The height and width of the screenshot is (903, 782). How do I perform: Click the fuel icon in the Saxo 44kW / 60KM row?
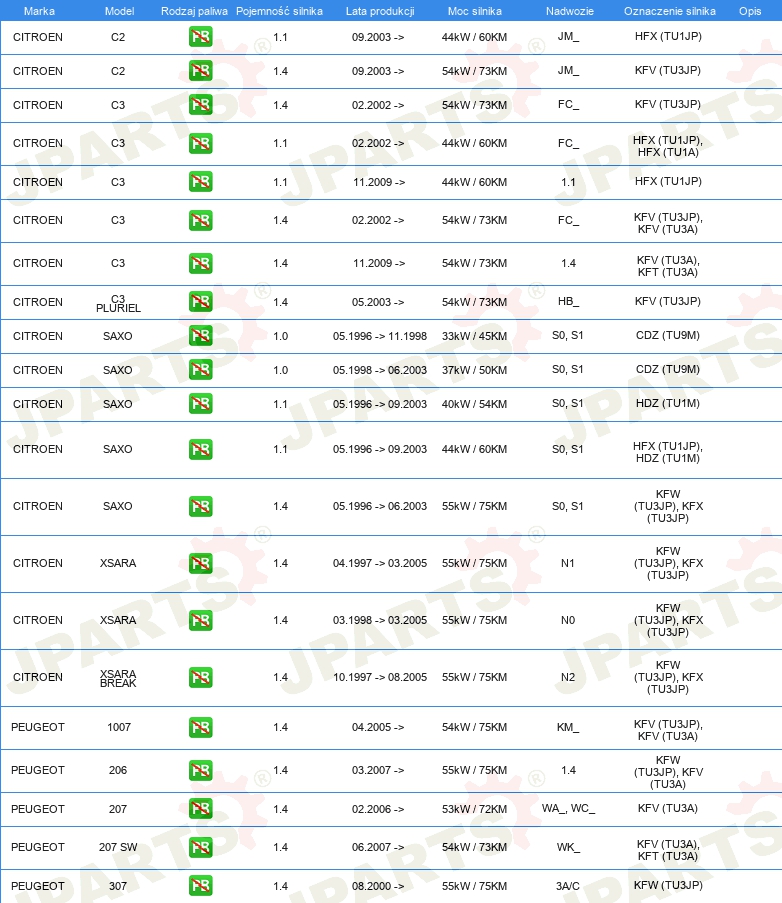(200, 449)
